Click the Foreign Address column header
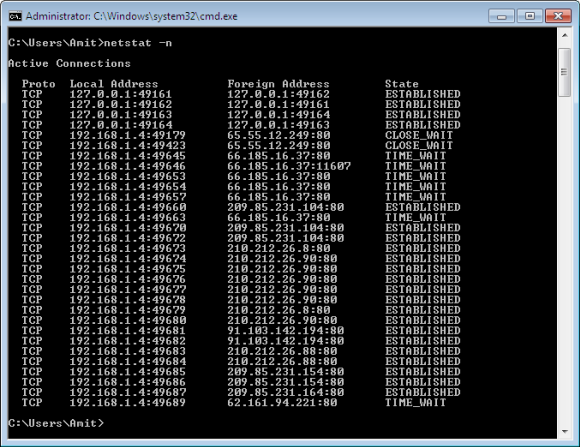 (x=278, y=84)
